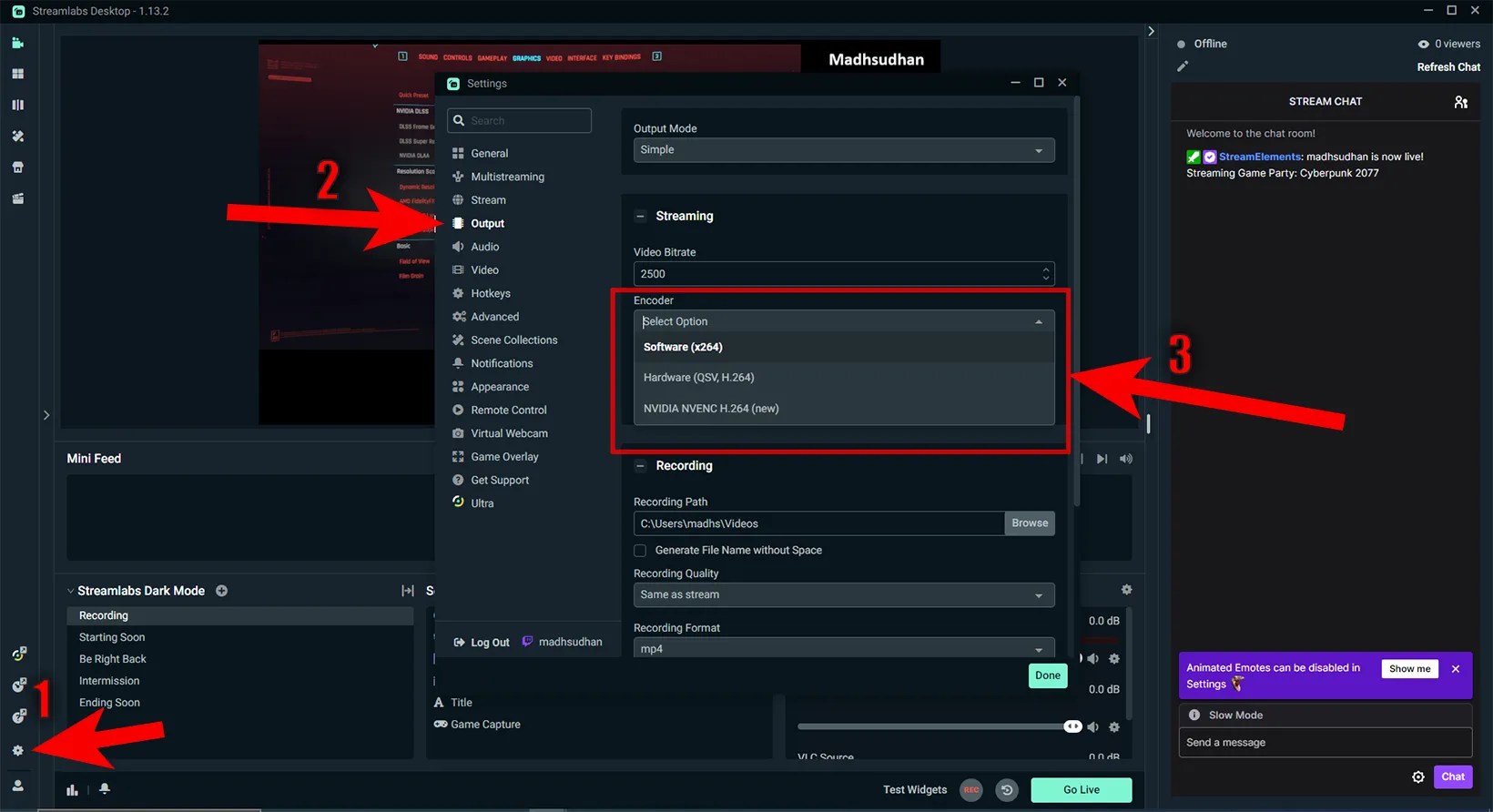
Task: Click the bottom mixer volume slider
Action: click(939, 726)
